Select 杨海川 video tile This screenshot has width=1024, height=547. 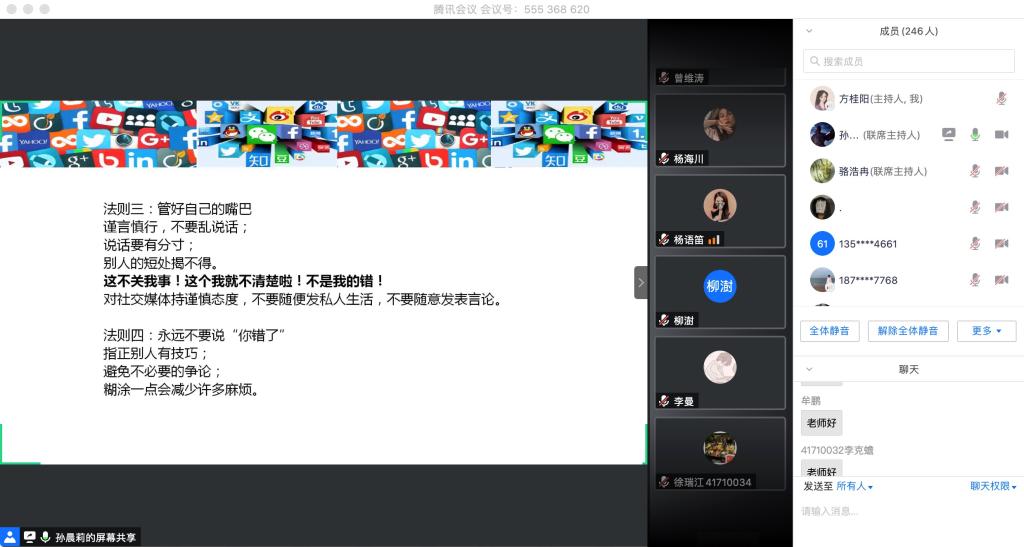tap(720, 130)
